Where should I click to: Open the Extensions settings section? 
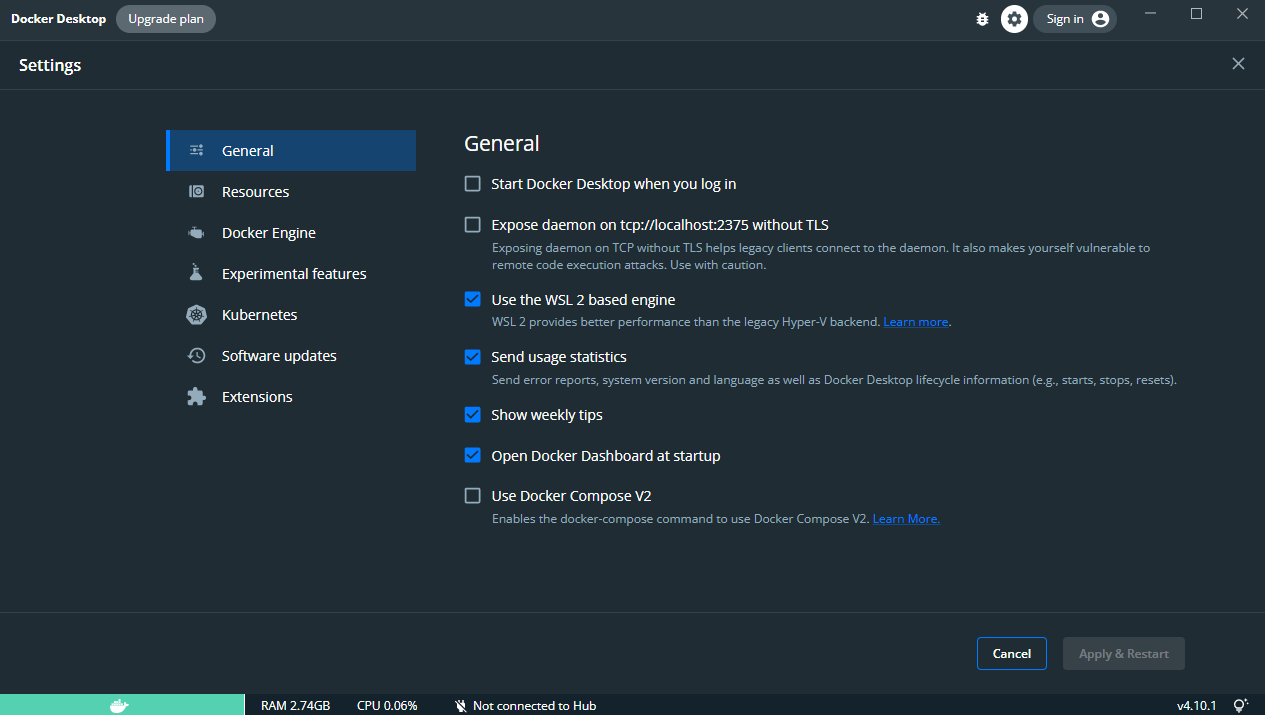point(291,397)
